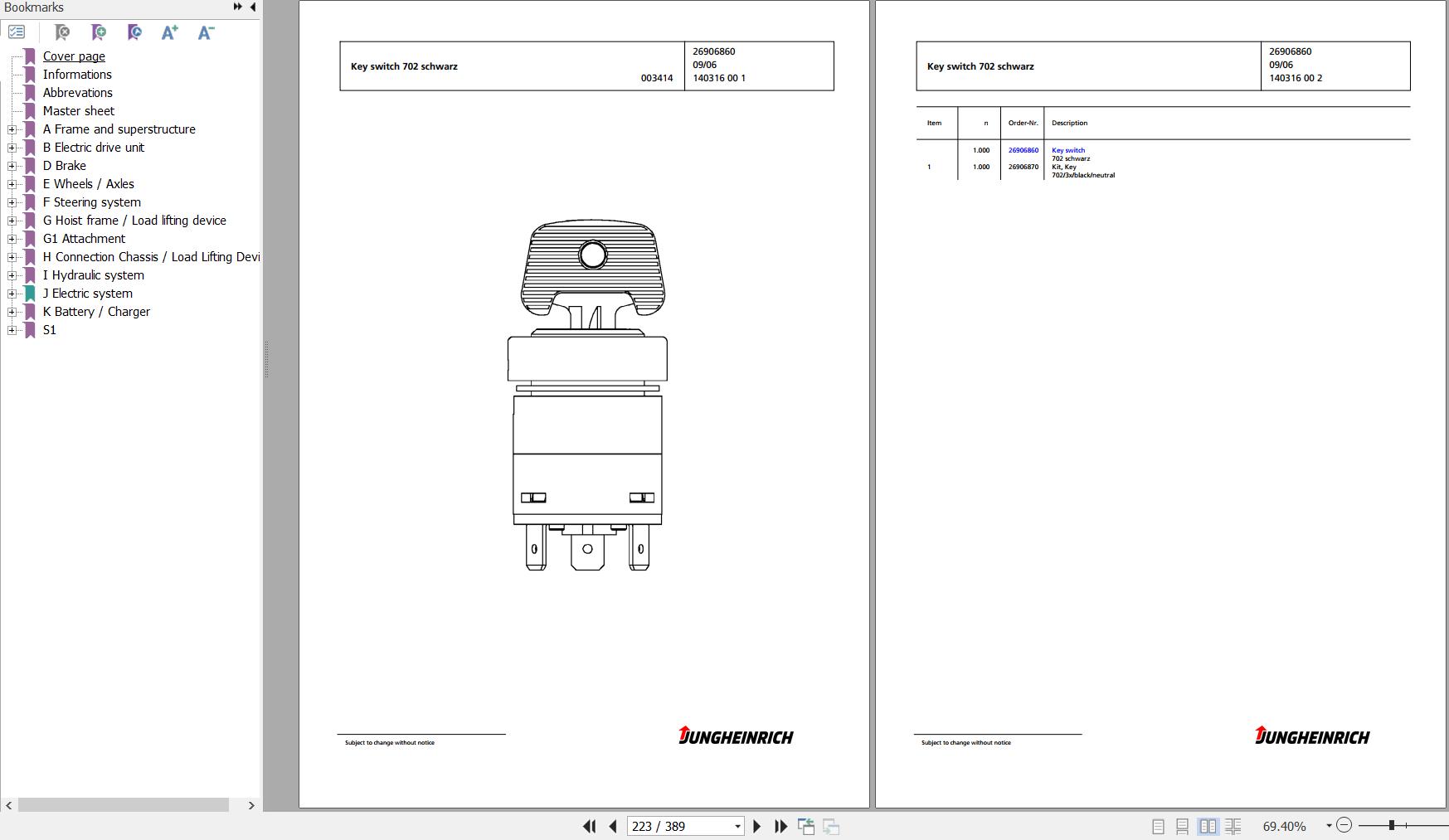
Task: Go to the last page
Action: pos(780,826)
